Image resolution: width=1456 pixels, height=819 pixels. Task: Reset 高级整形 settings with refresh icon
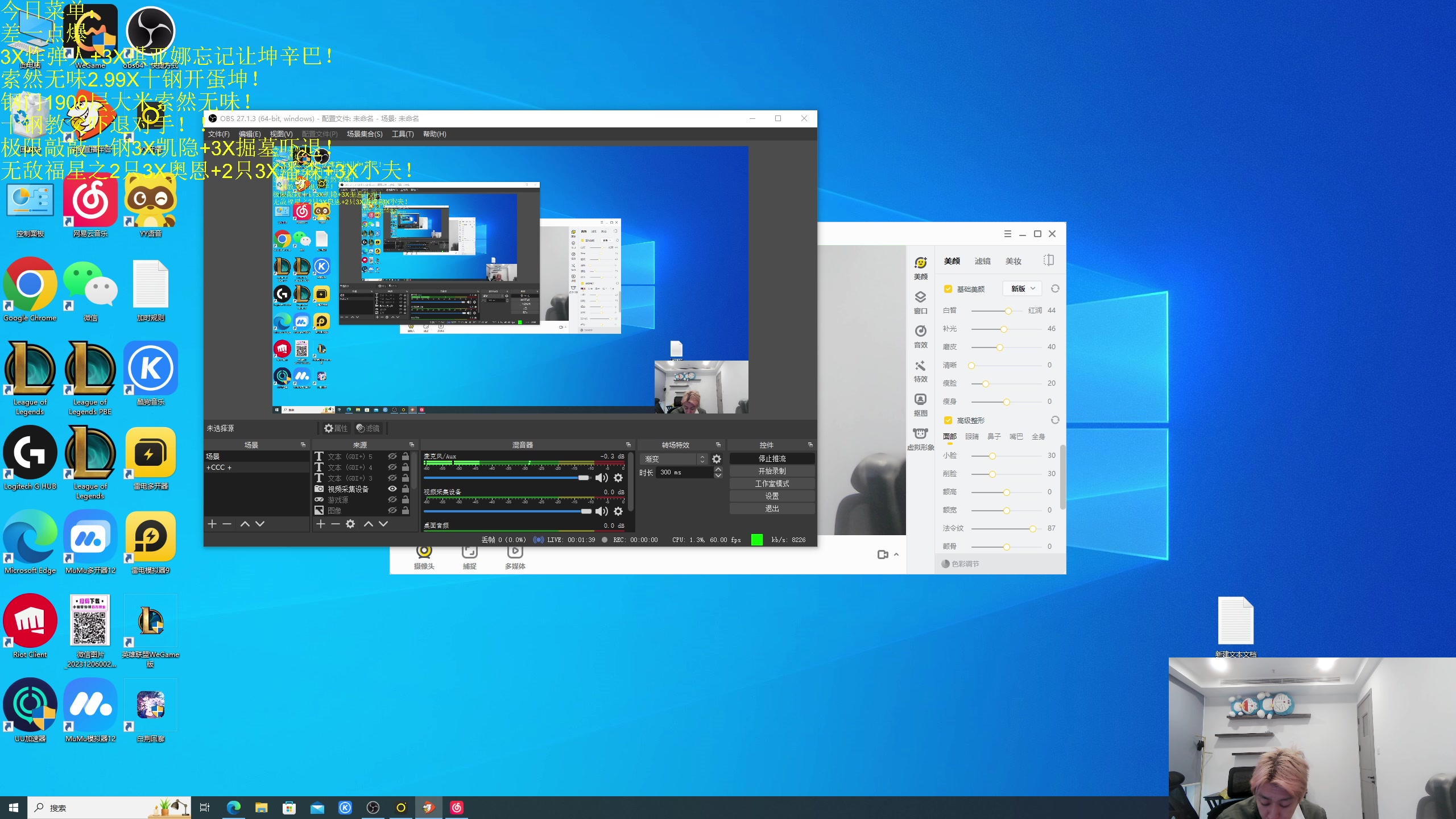click(1055, 420)
